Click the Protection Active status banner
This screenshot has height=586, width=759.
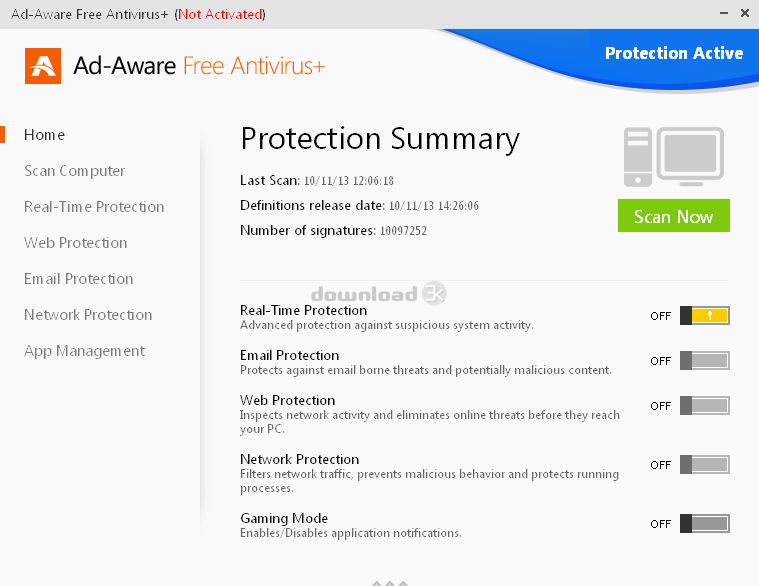tap(673, 53)
